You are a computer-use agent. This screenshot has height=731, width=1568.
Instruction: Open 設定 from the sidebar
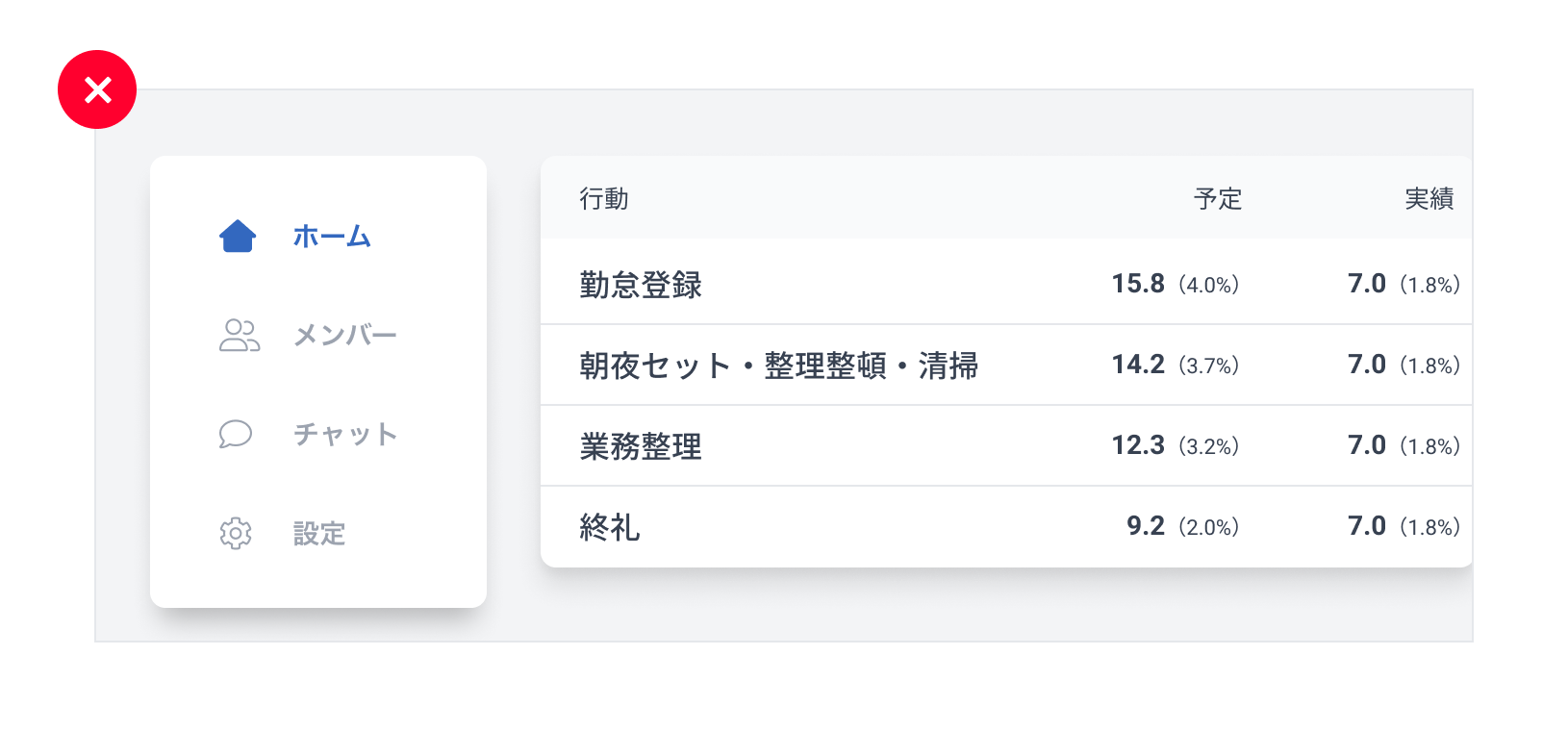(x=319, y=534)
